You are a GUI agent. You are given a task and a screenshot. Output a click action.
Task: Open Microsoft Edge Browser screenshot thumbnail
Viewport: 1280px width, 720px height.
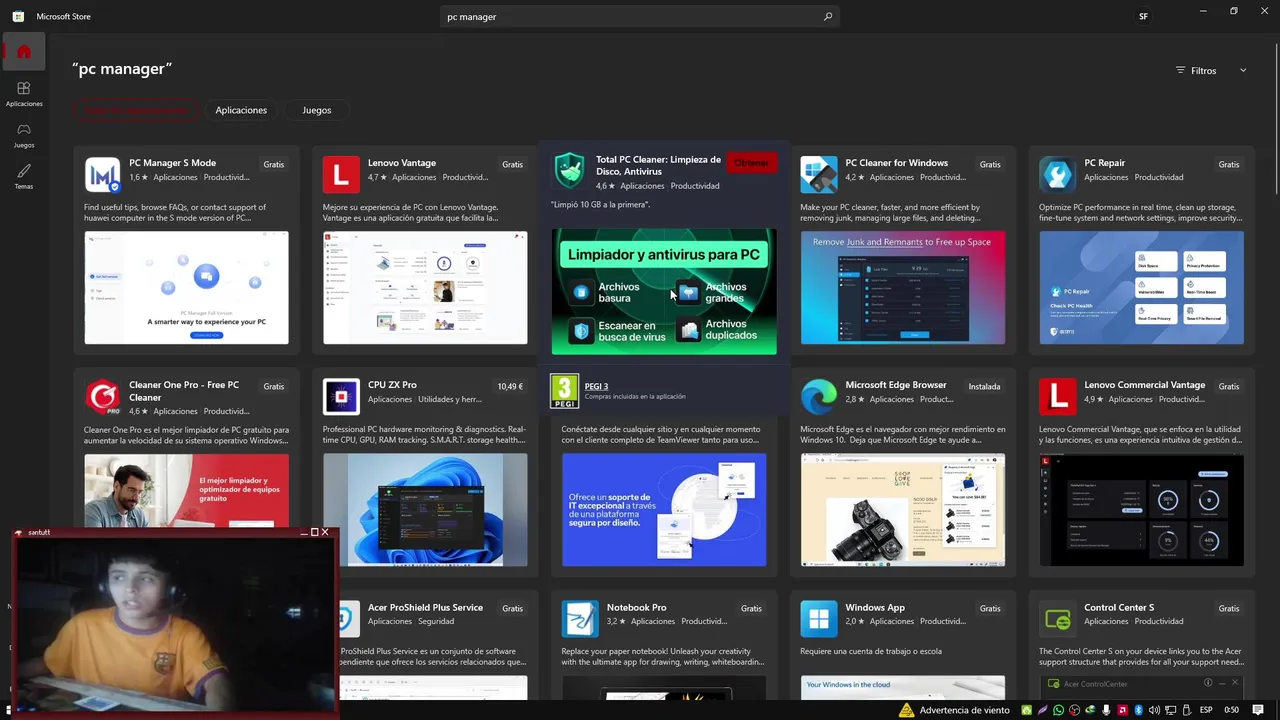[x=903, y=510]
